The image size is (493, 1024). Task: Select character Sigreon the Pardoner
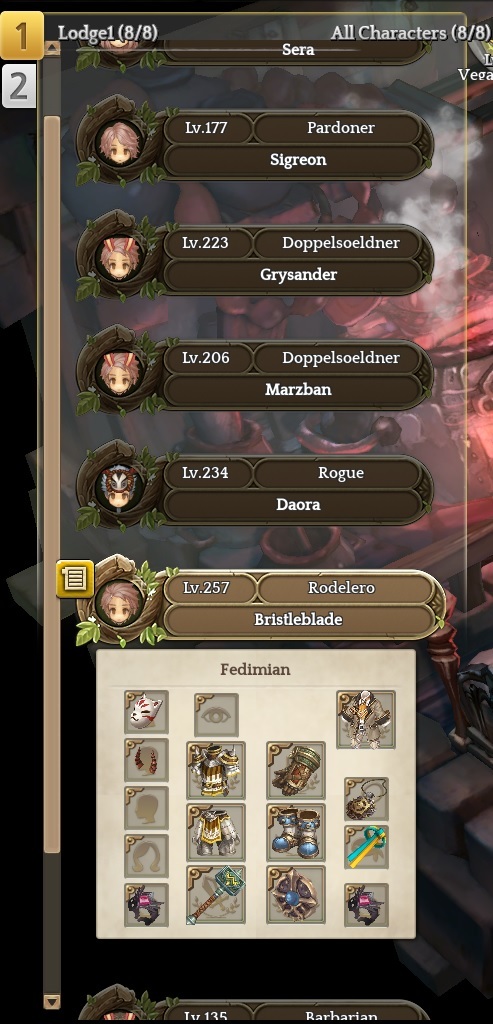(255, 144)
